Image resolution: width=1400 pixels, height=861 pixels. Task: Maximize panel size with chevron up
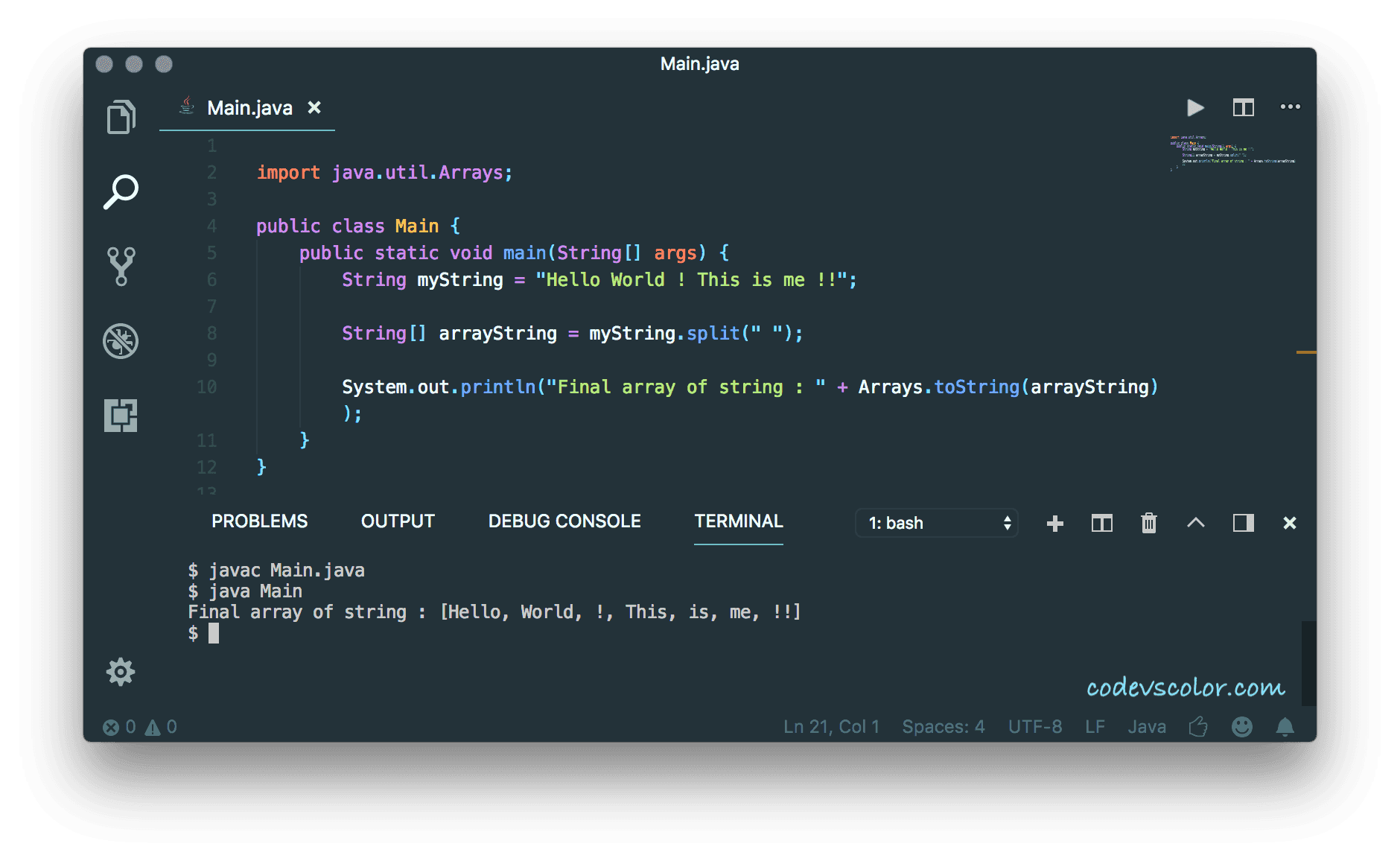[x=1196, y=523]
